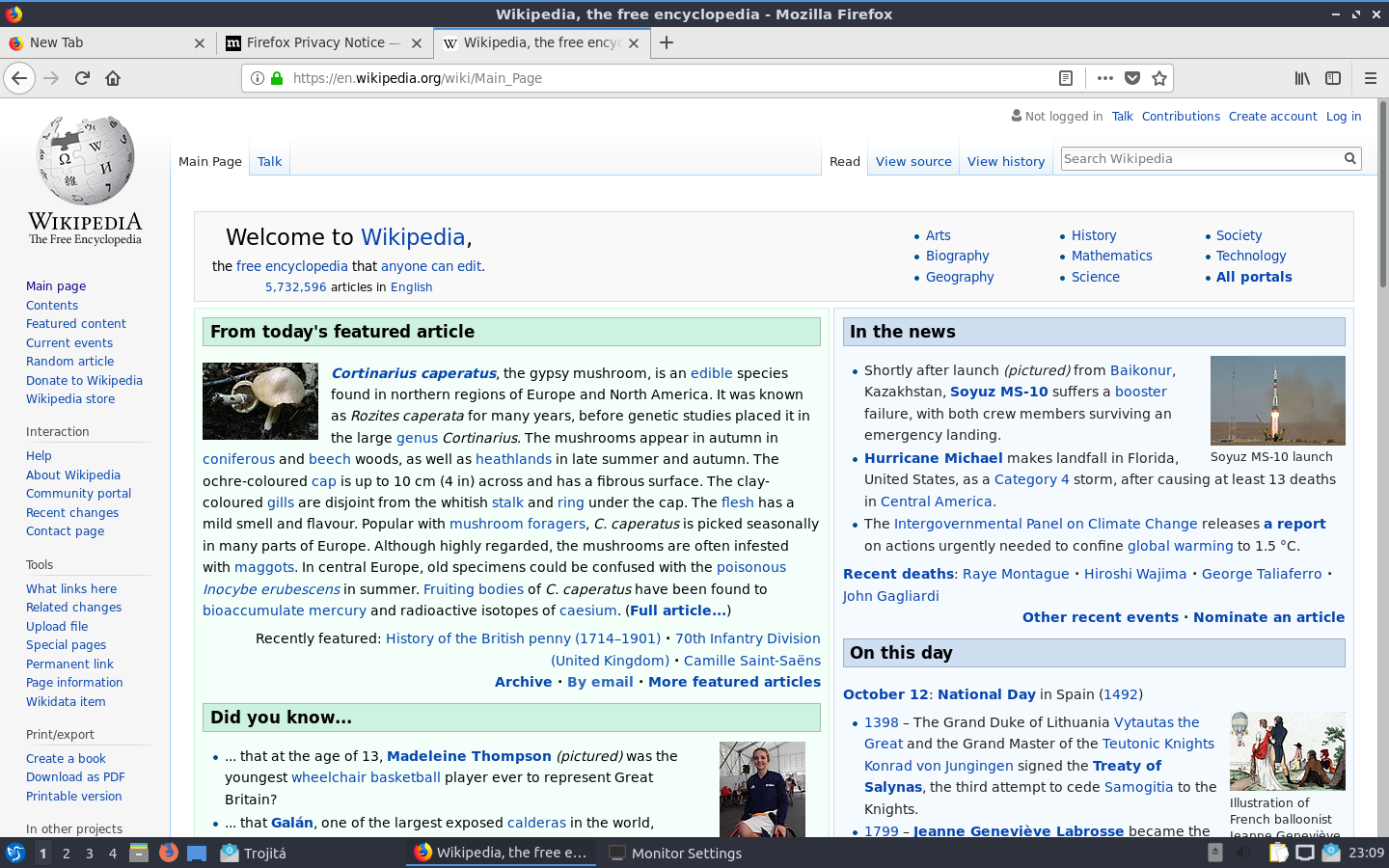
Task: Open the page actions three-dot menu
Action: tap(1105, 78)
